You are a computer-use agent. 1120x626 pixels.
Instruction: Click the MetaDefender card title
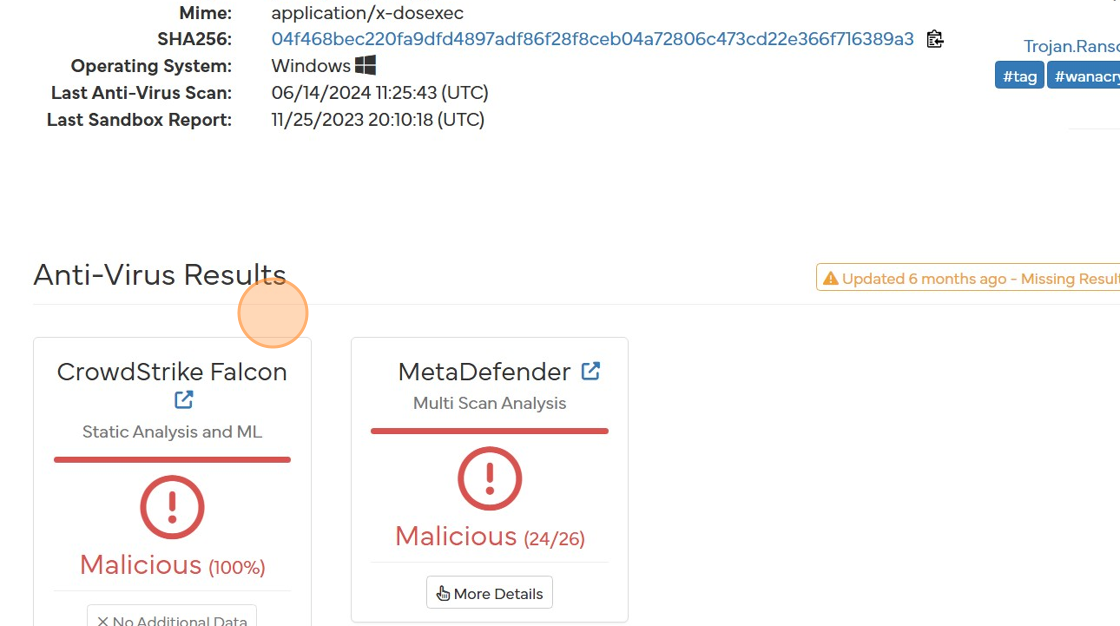(484, 372)
